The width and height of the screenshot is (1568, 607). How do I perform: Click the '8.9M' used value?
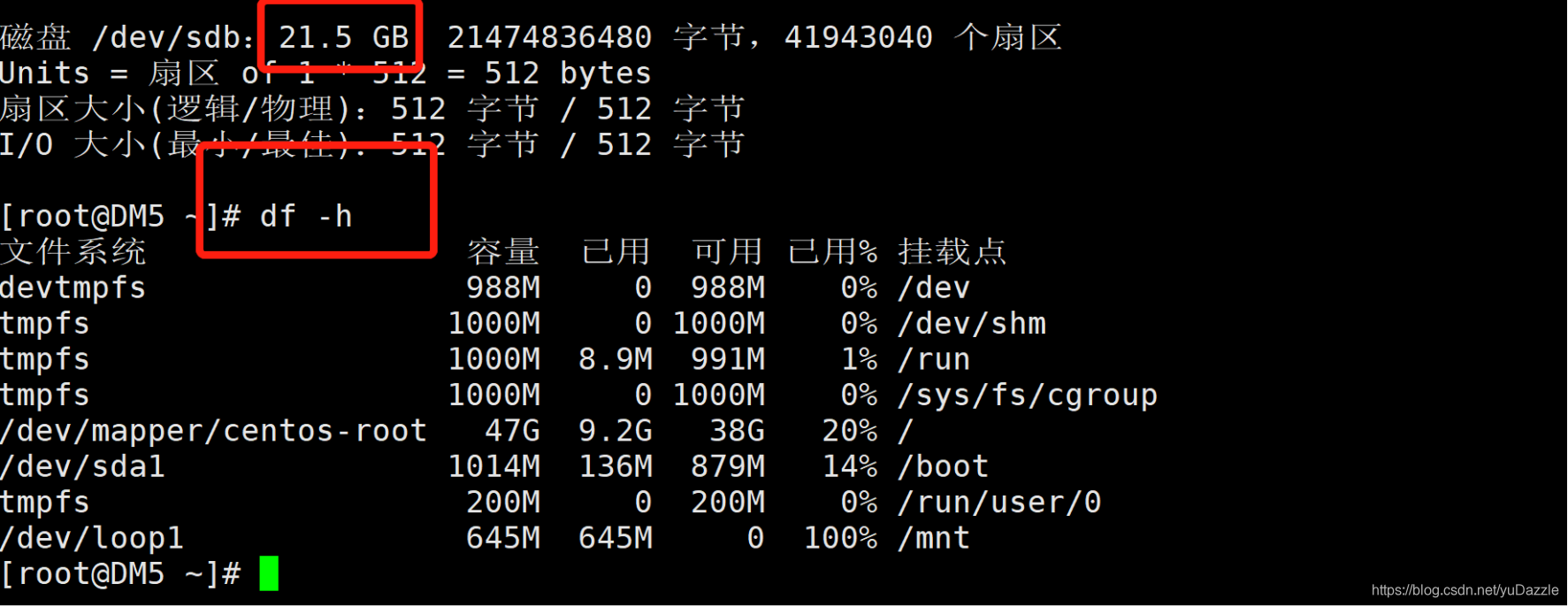pos(616,359)
